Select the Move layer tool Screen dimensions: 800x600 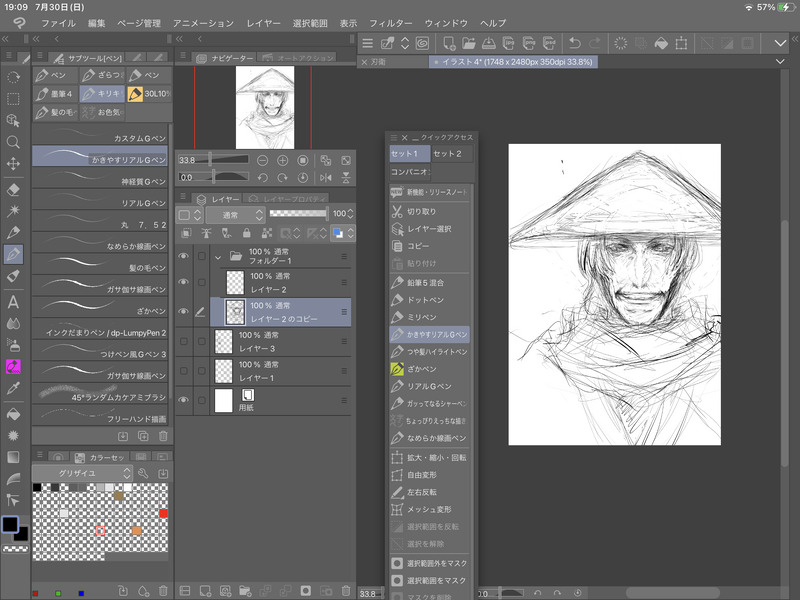click(x=14, y=164)
